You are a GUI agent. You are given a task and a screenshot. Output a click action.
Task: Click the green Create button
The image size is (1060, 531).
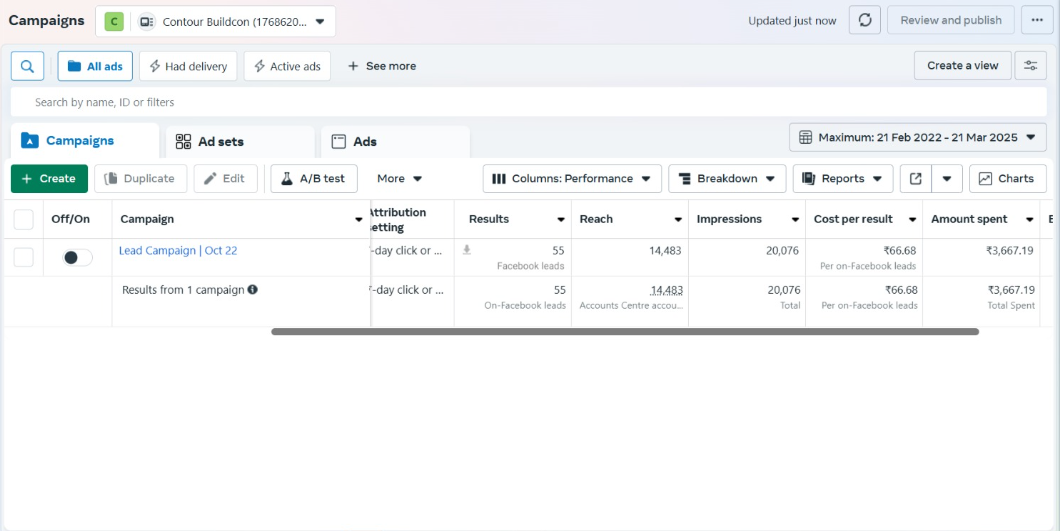point(49,179)
